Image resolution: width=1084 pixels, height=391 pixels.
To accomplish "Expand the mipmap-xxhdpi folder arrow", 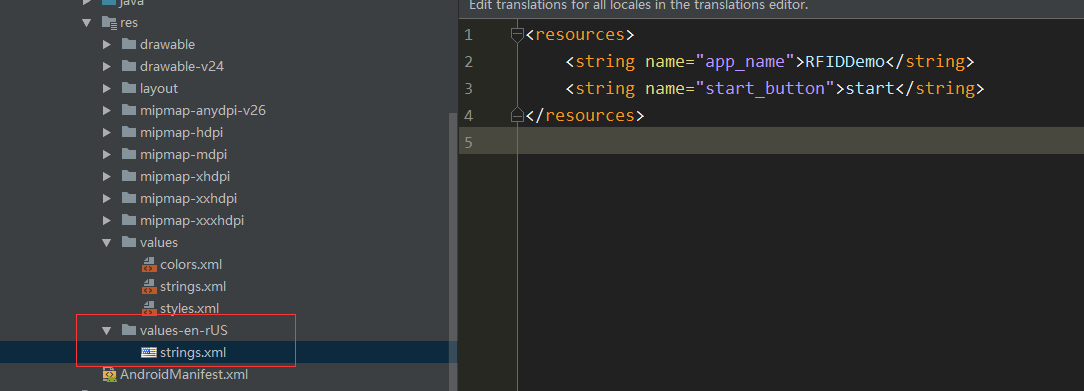I will pyautogui.click(x=106, y=199).
